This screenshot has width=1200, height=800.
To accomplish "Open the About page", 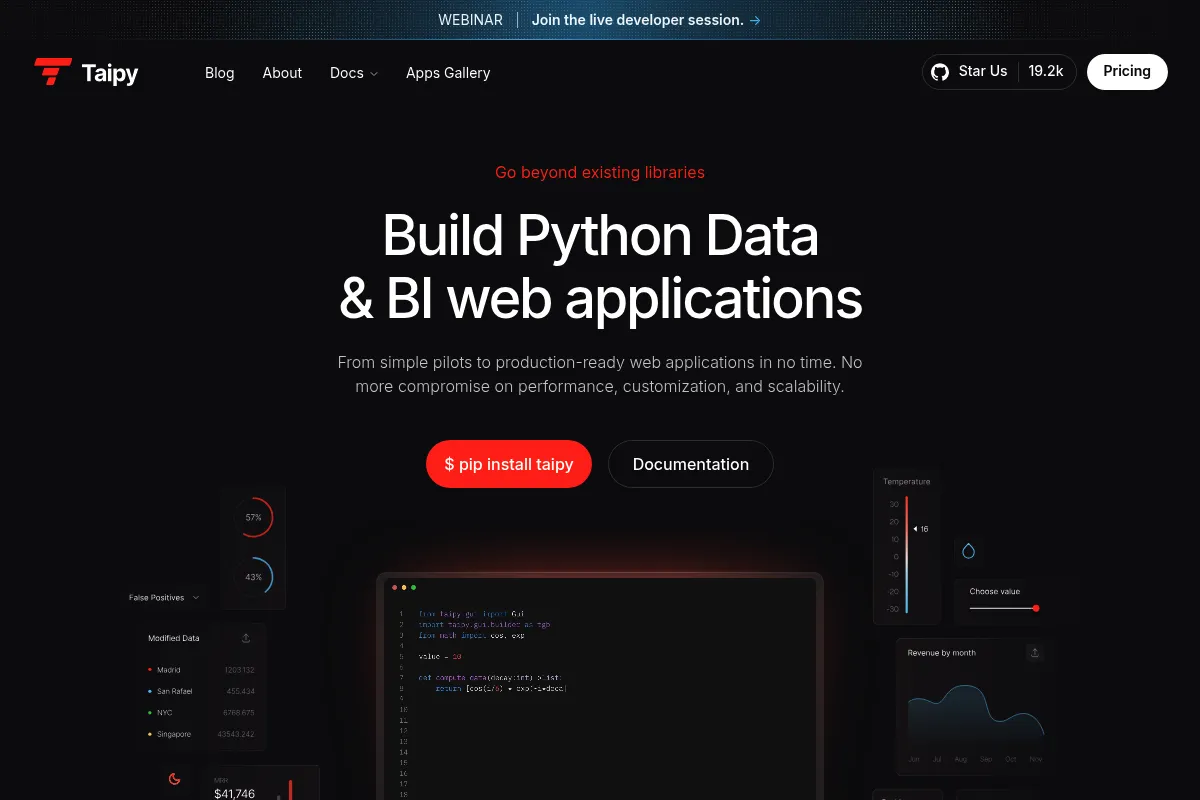I will point(282,73).
